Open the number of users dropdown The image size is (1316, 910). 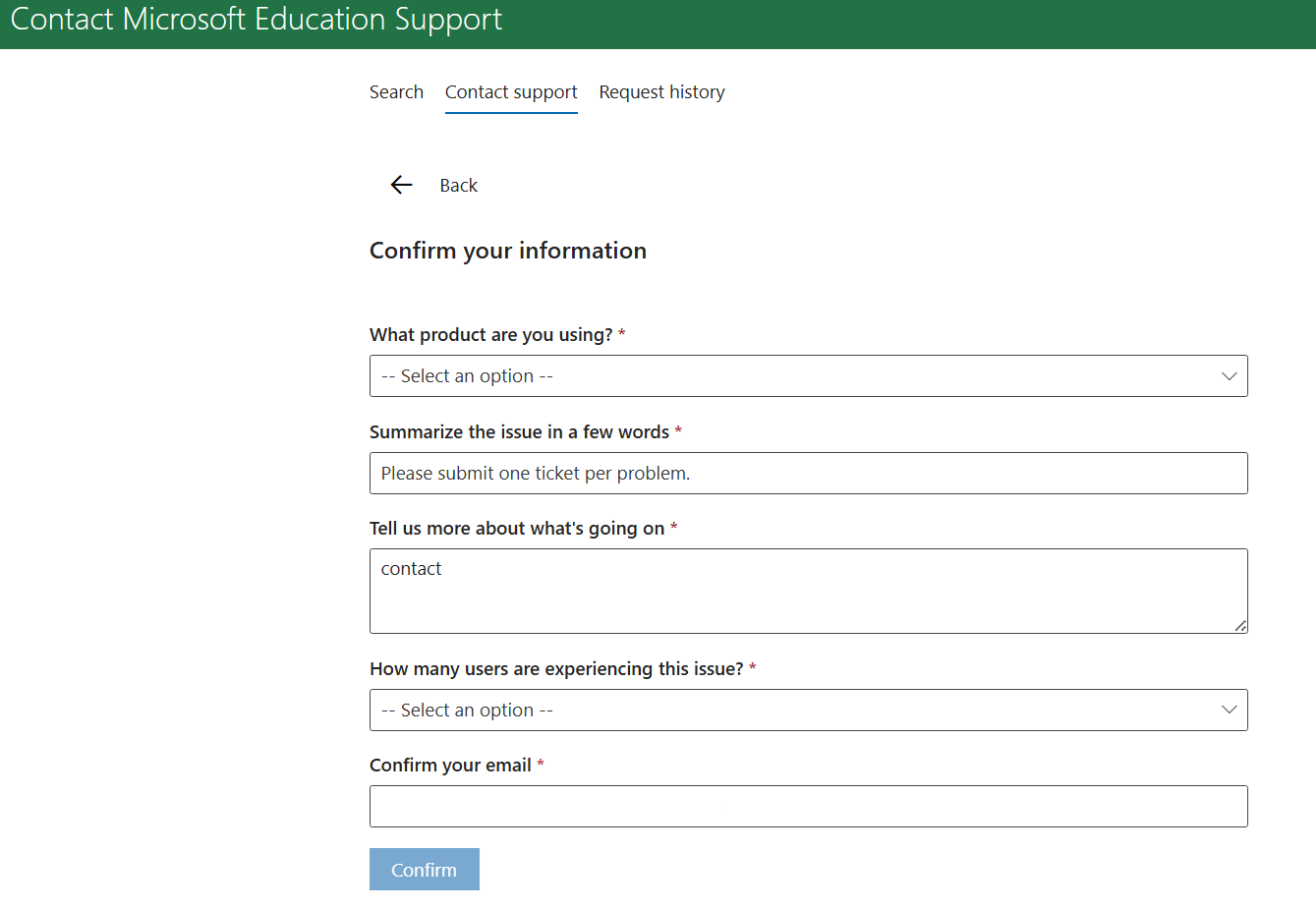pos(808,711)
